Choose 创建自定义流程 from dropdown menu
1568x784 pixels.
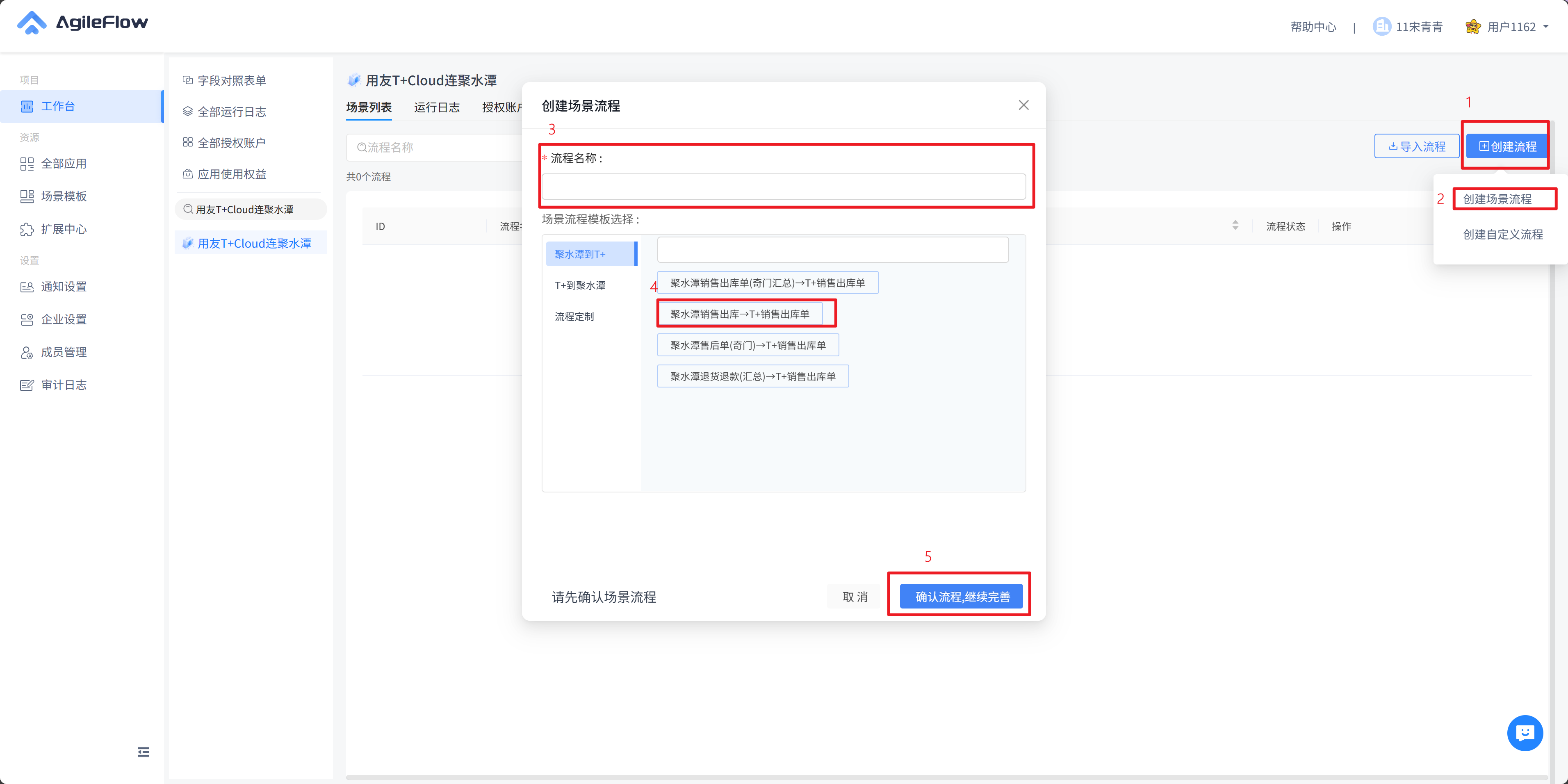pyautogui.click(x=1502, y=235)
